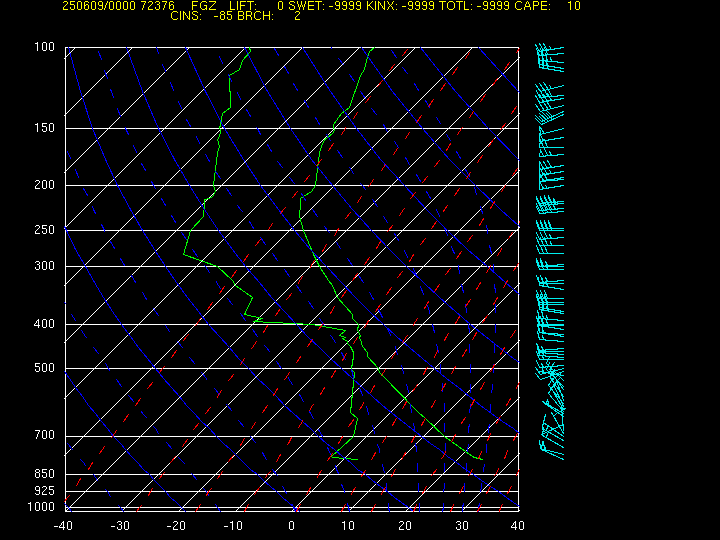720x540 pixels.
Task: Click the CAPE: label in header
Action: point(533,6)
